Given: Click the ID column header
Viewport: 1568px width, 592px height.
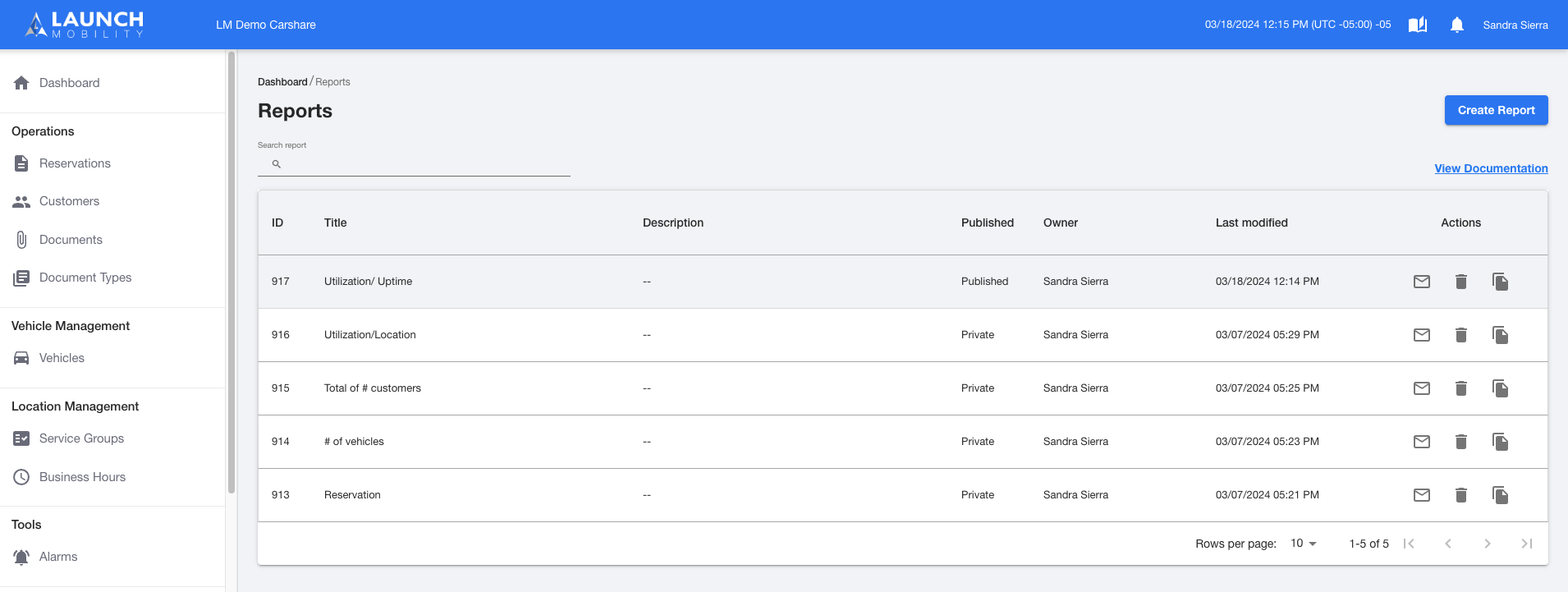Looking at the screenshot, I should click(x=277, y=223).
